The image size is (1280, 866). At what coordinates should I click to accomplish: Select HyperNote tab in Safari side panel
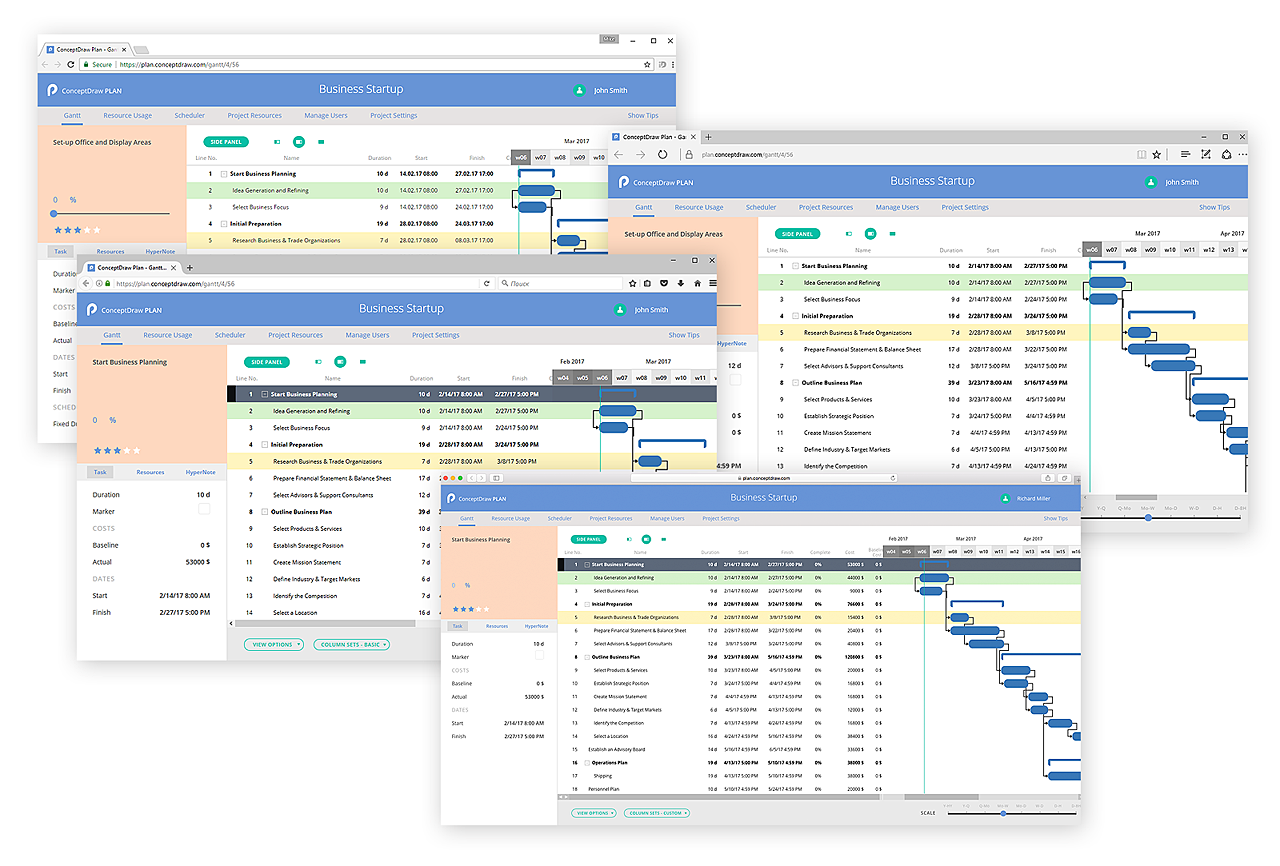(x=536, y=626)
